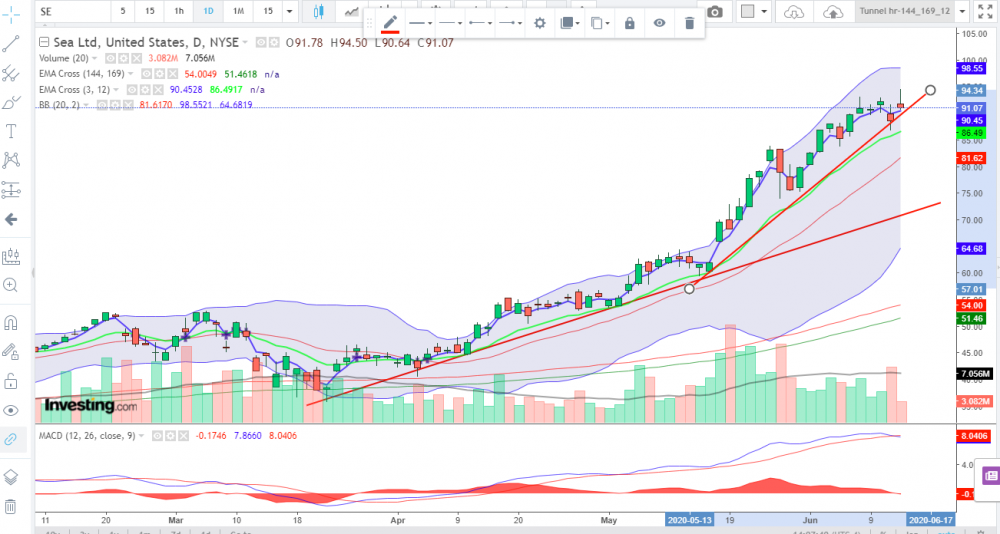Image resolution: width=1000 pixels, height=534 pixels.
Task: Select the Text annotation tool
Action: [x=12, y=131]
